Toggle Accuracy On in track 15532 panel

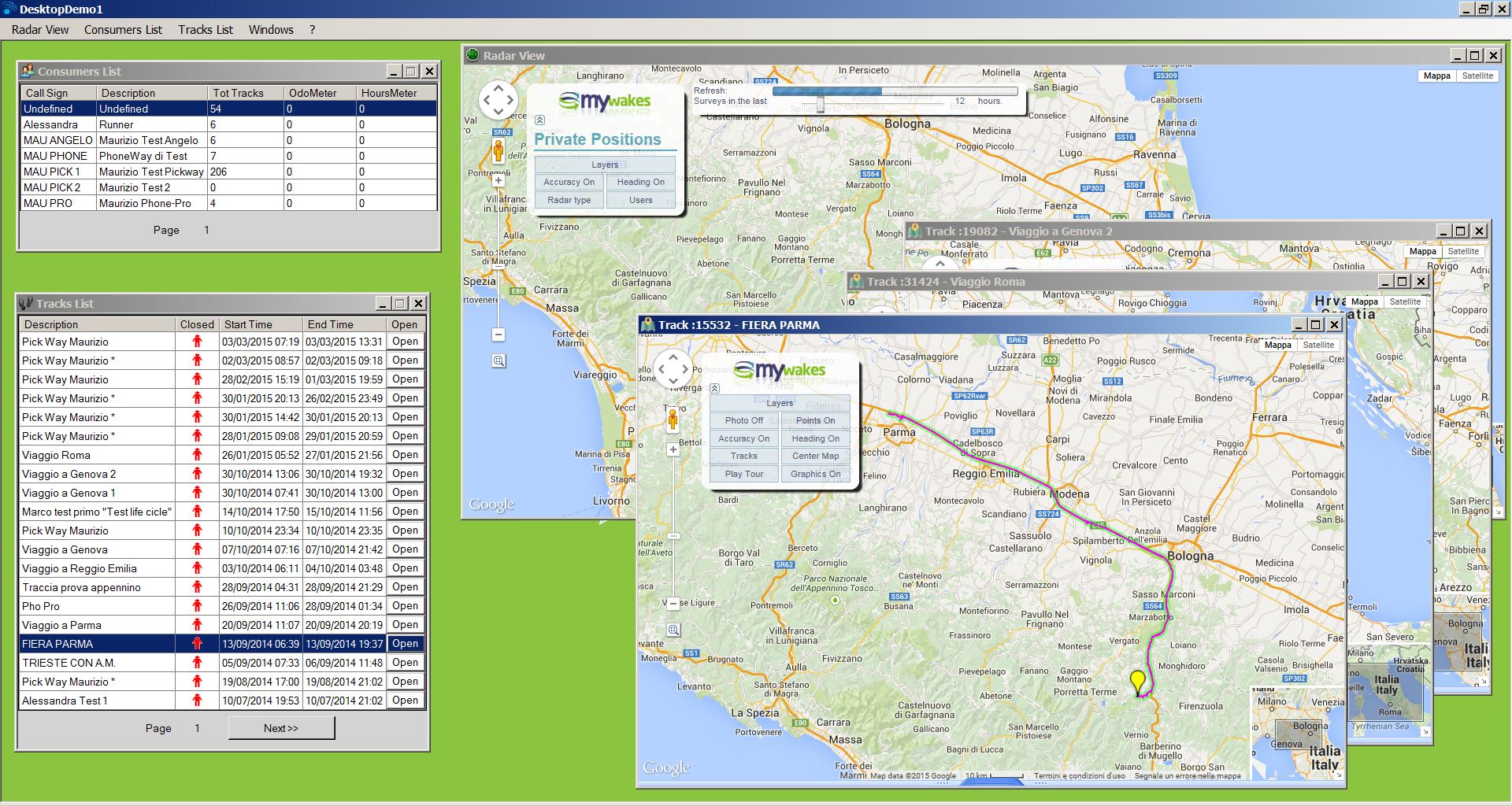click(743, 438)
